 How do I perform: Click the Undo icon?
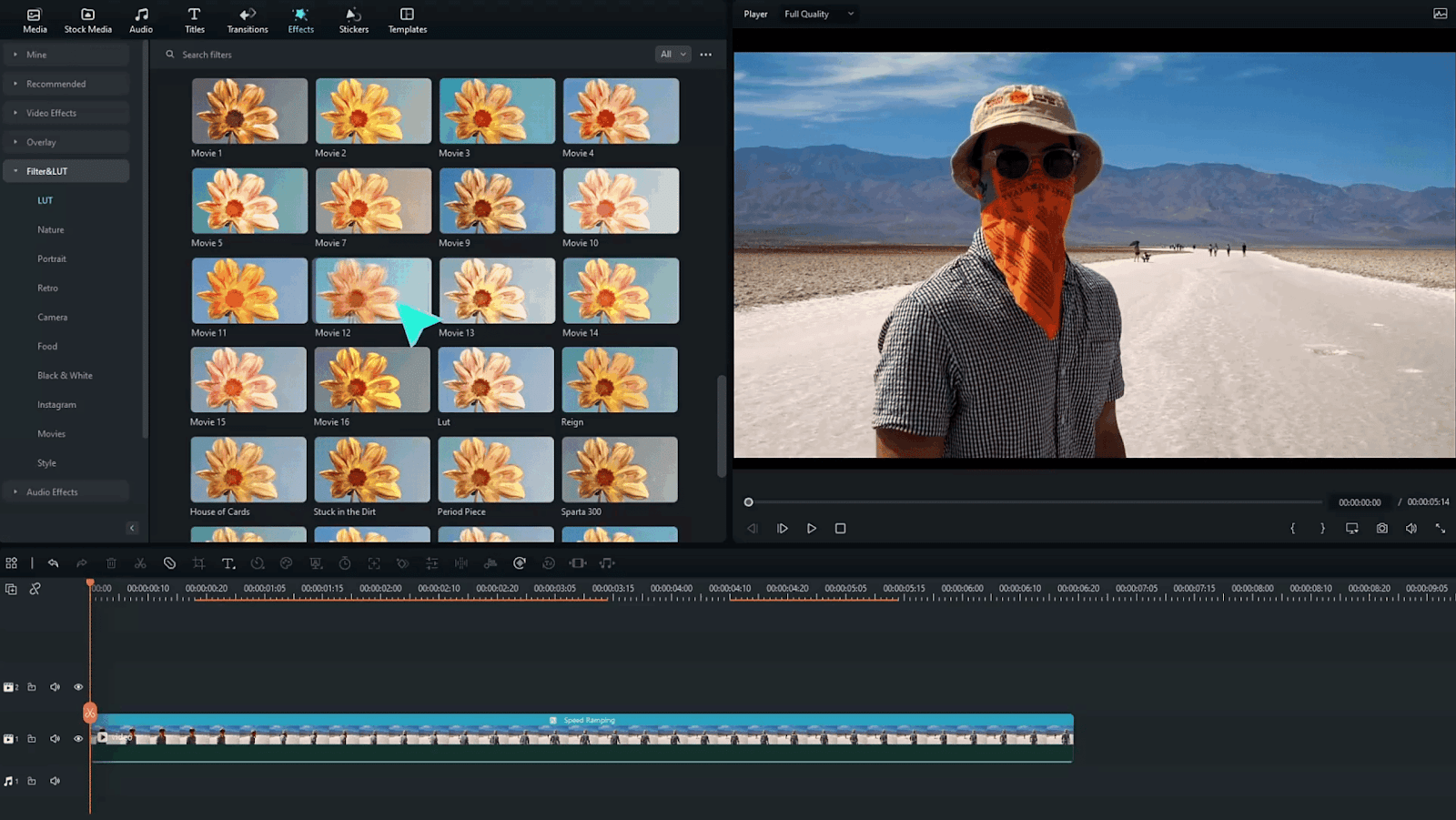(54, 562)
